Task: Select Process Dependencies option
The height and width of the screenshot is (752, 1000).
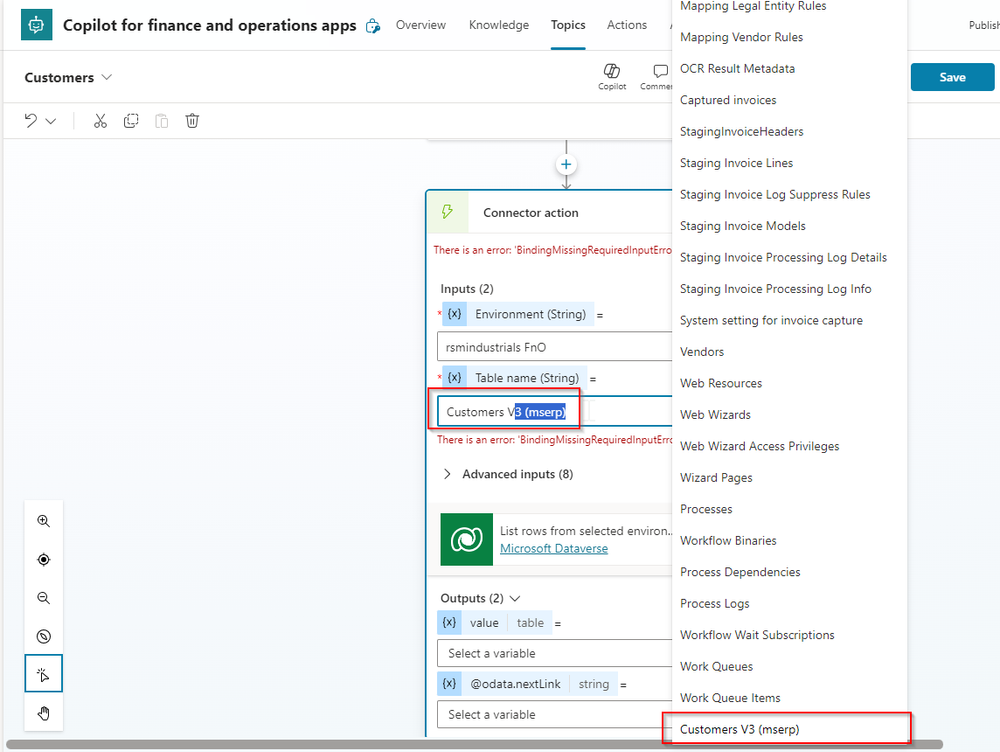Action: 790,571
